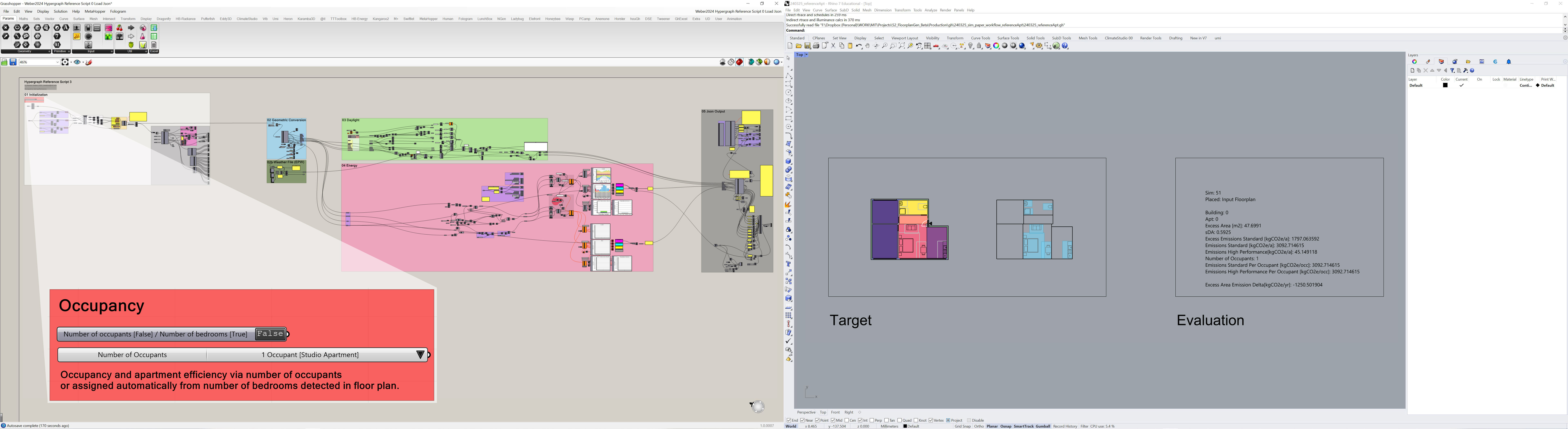Viewport: 1568px width, 429px height.
Task: Open dropdown arrow beside Zoom Extents icon
Action: [71, 62]
